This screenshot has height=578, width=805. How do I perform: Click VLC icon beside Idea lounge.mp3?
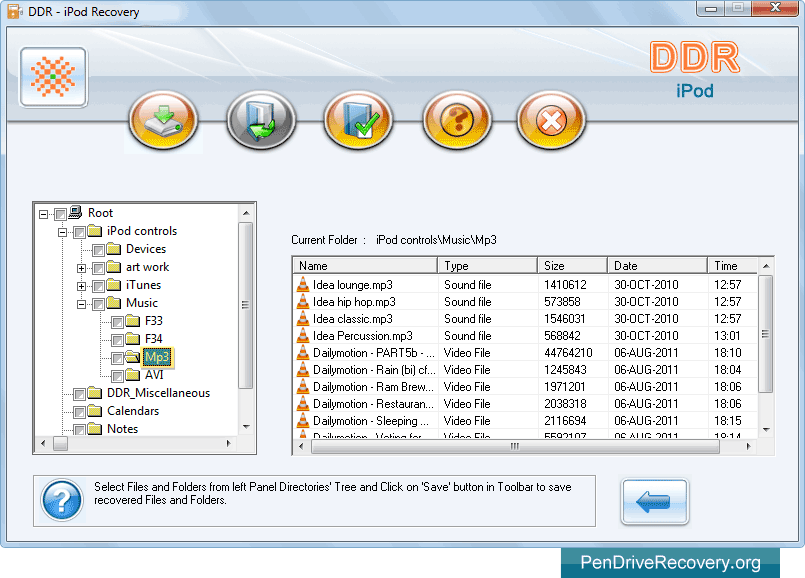pos(303,284)
